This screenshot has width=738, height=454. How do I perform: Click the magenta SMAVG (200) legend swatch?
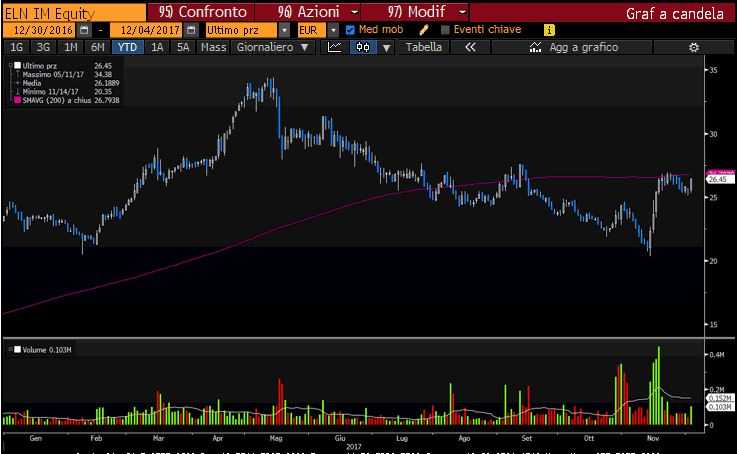click(x=17, y=99)
